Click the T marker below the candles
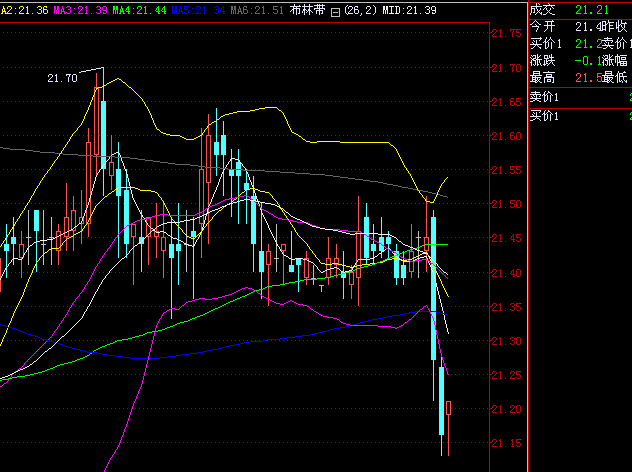This screenshot has width=632, height=472. [322, 289]
